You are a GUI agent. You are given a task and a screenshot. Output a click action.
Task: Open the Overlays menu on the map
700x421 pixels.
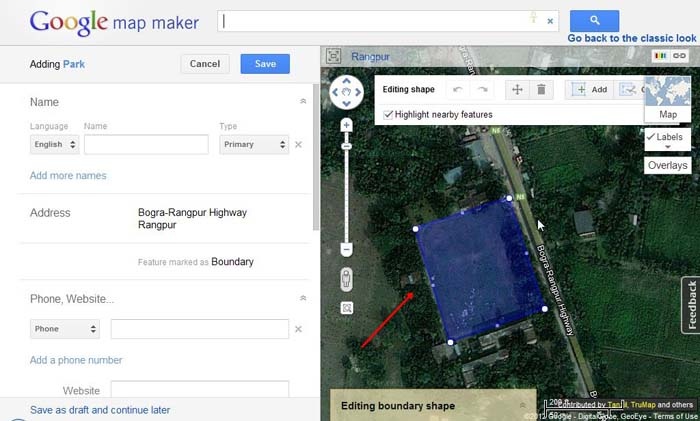[x=667, y=165]
